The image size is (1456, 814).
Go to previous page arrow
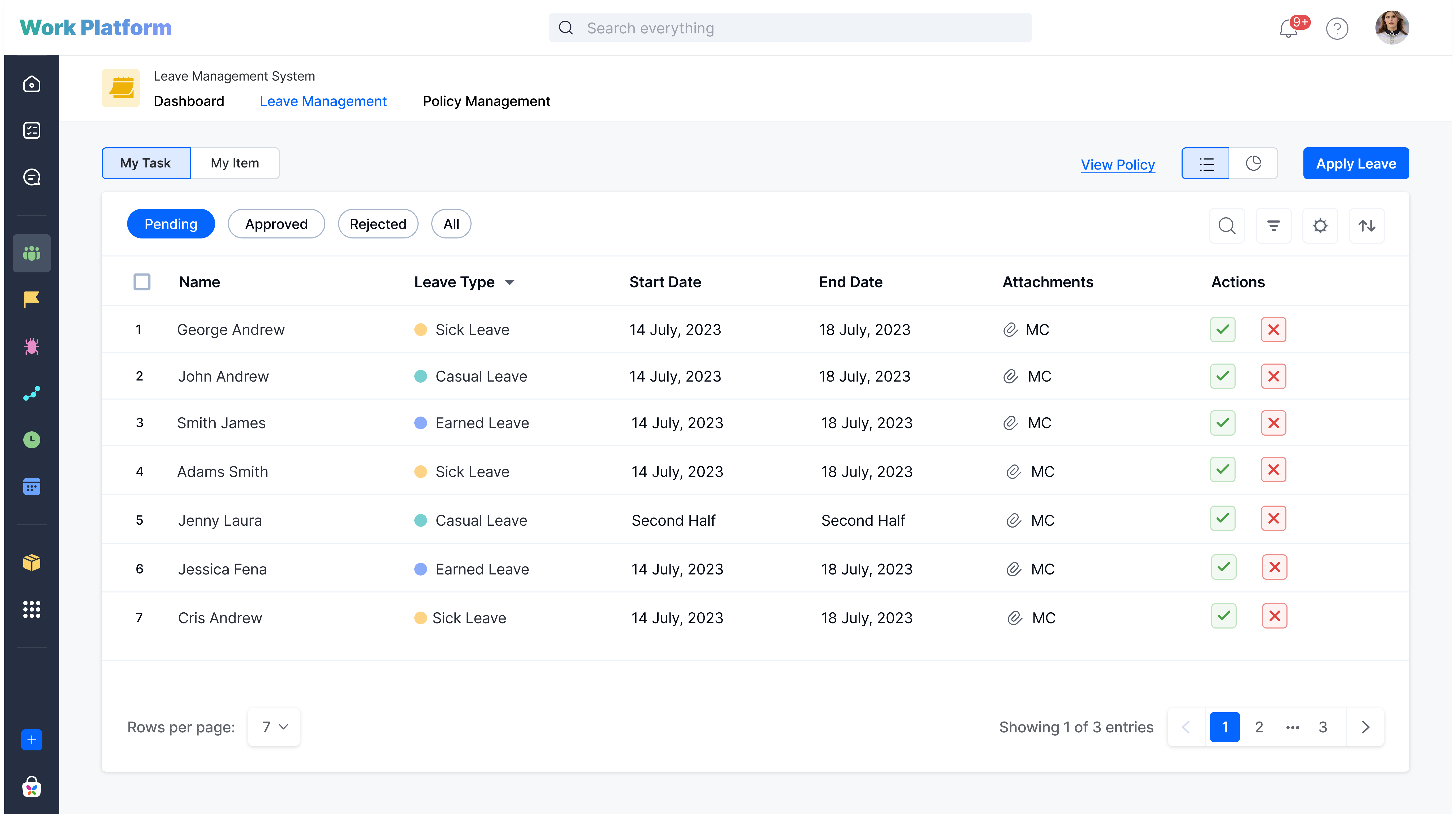1186,727
